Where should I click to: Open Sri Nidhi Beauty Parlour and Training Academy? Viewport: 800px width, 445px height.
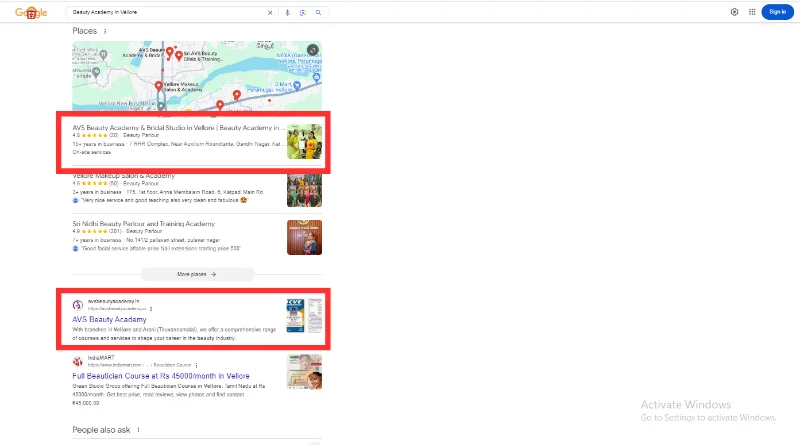coord(143,224)
